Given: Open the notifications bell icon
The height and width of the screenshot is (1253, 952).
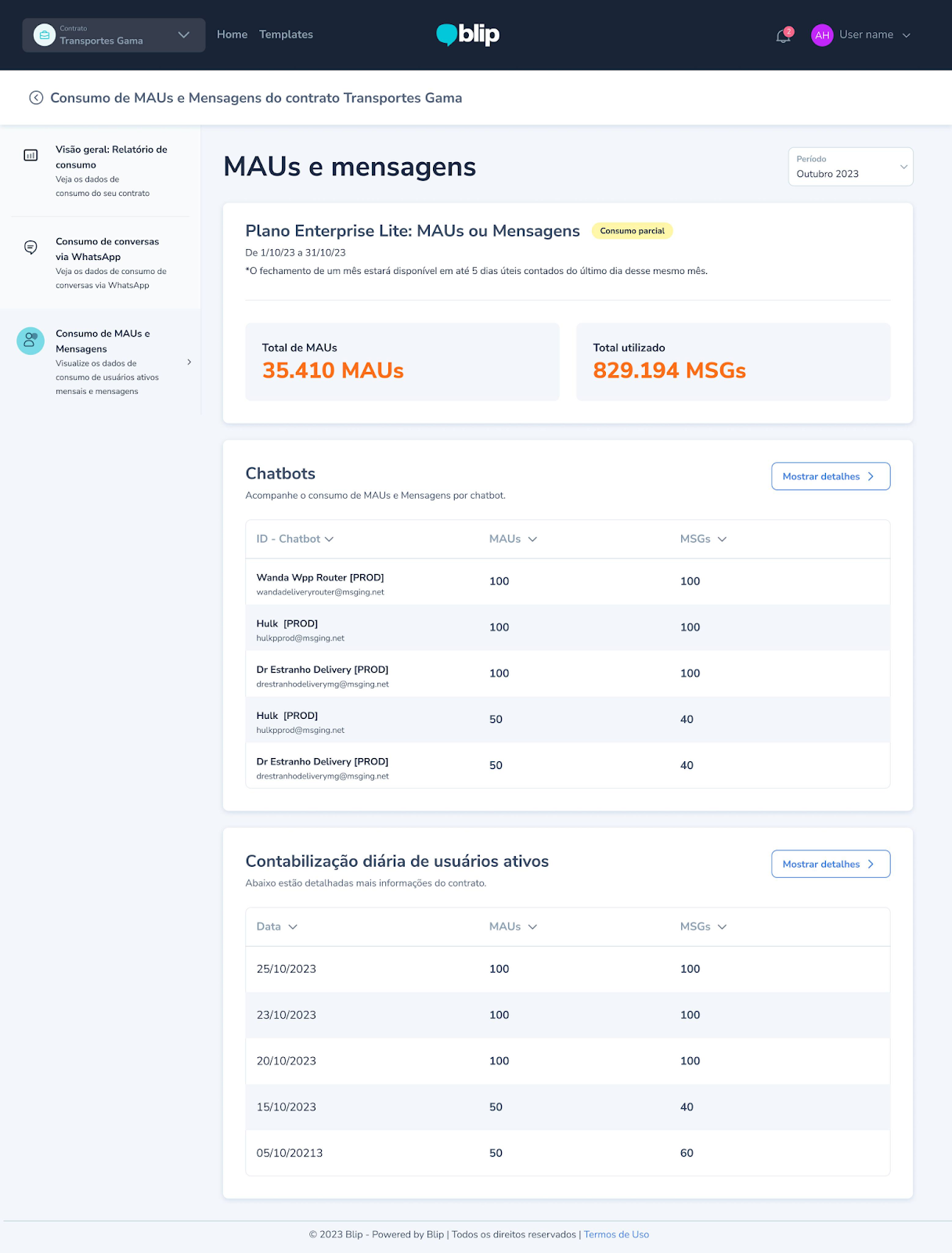Looking at the screenshot, I should click(x=784, y=35).
